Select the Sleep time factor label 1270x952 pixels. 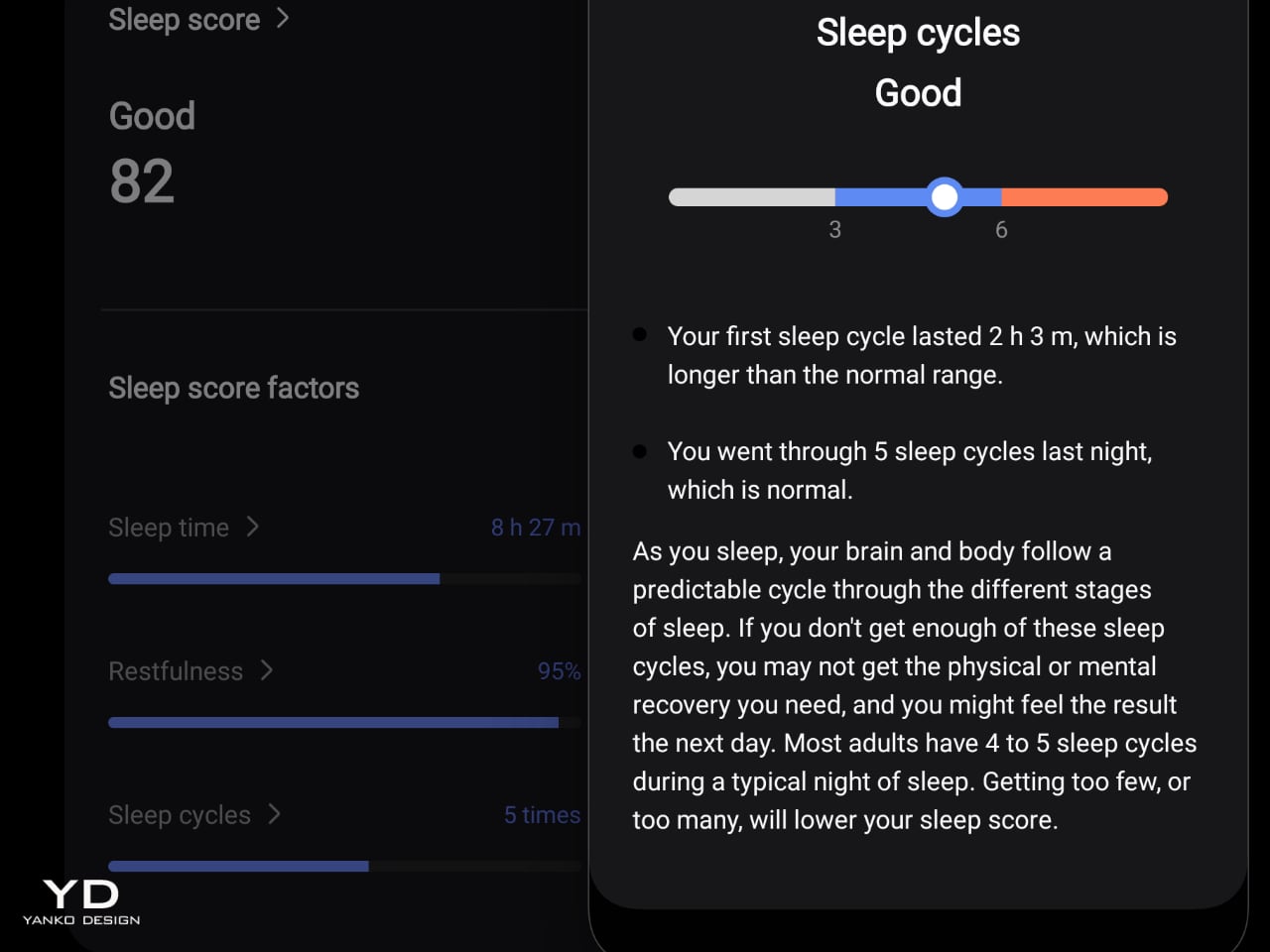(x=169, y=528)
